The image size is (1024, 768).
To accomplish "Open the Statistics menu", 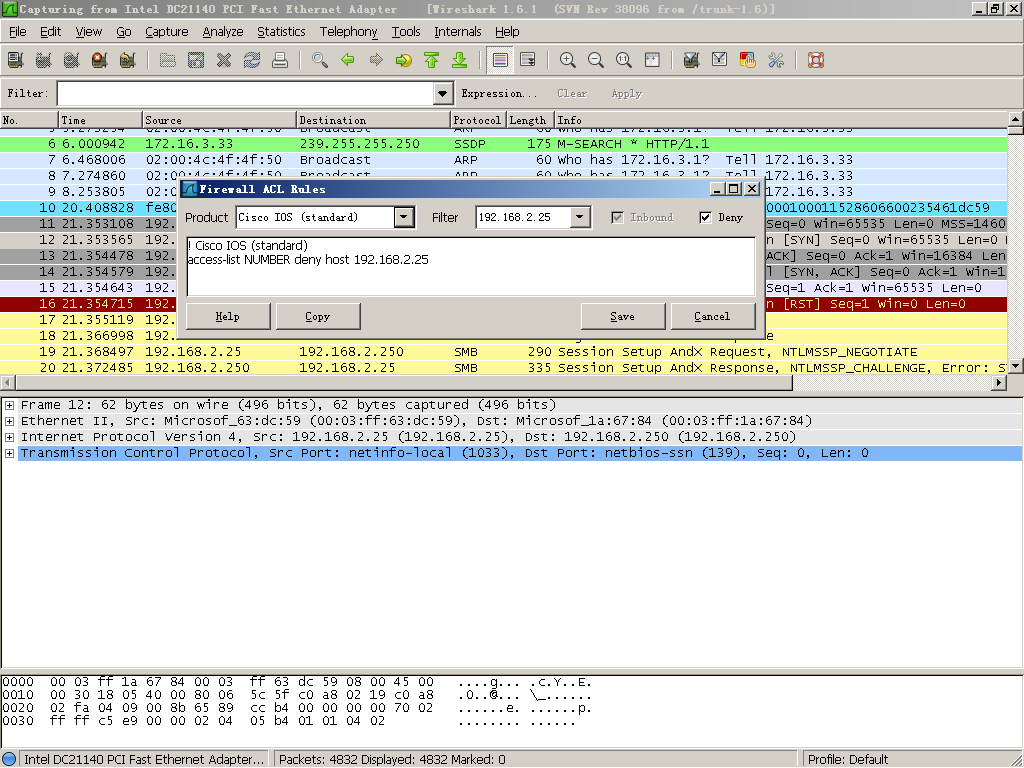I will coord(281,31).
